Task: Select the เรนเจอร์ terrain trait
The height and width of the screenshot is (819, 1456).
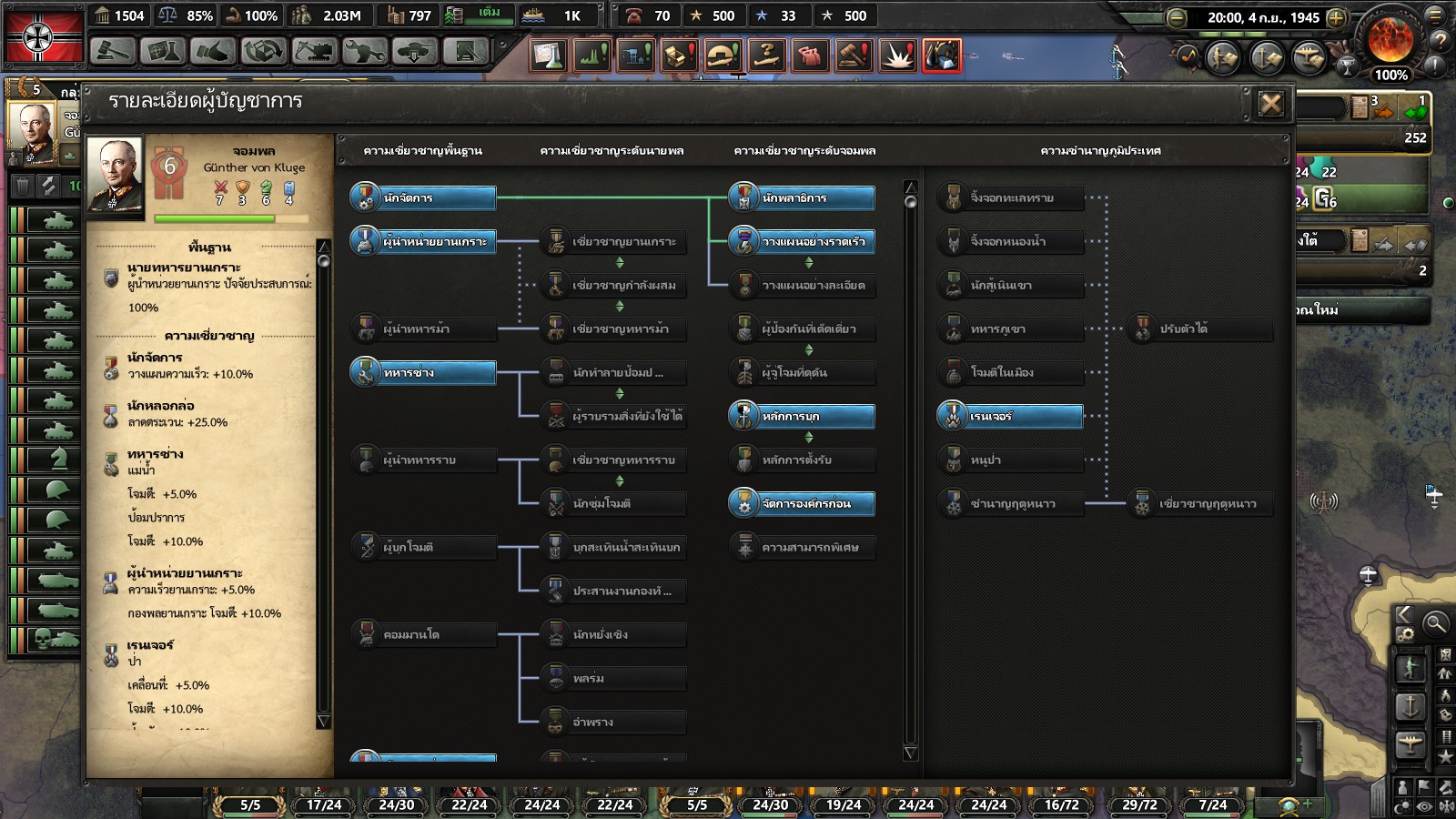Action: (1010, 416)
